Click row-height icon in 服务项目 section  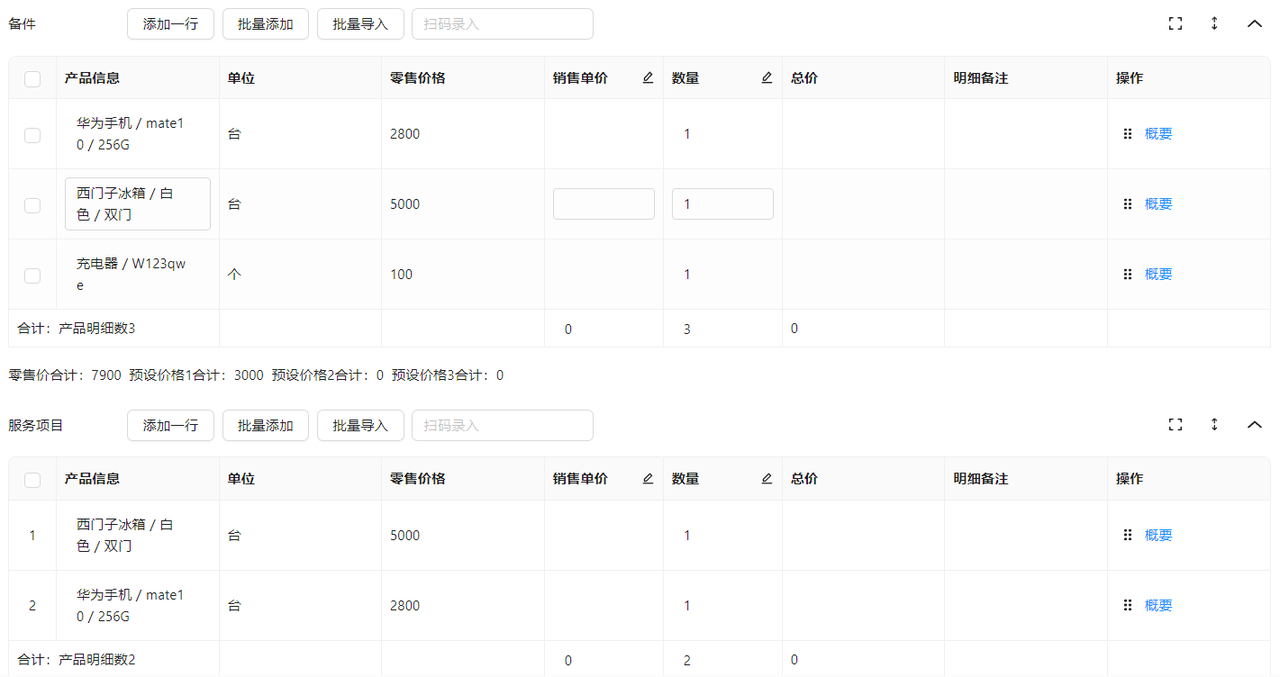click(1214, 425)
